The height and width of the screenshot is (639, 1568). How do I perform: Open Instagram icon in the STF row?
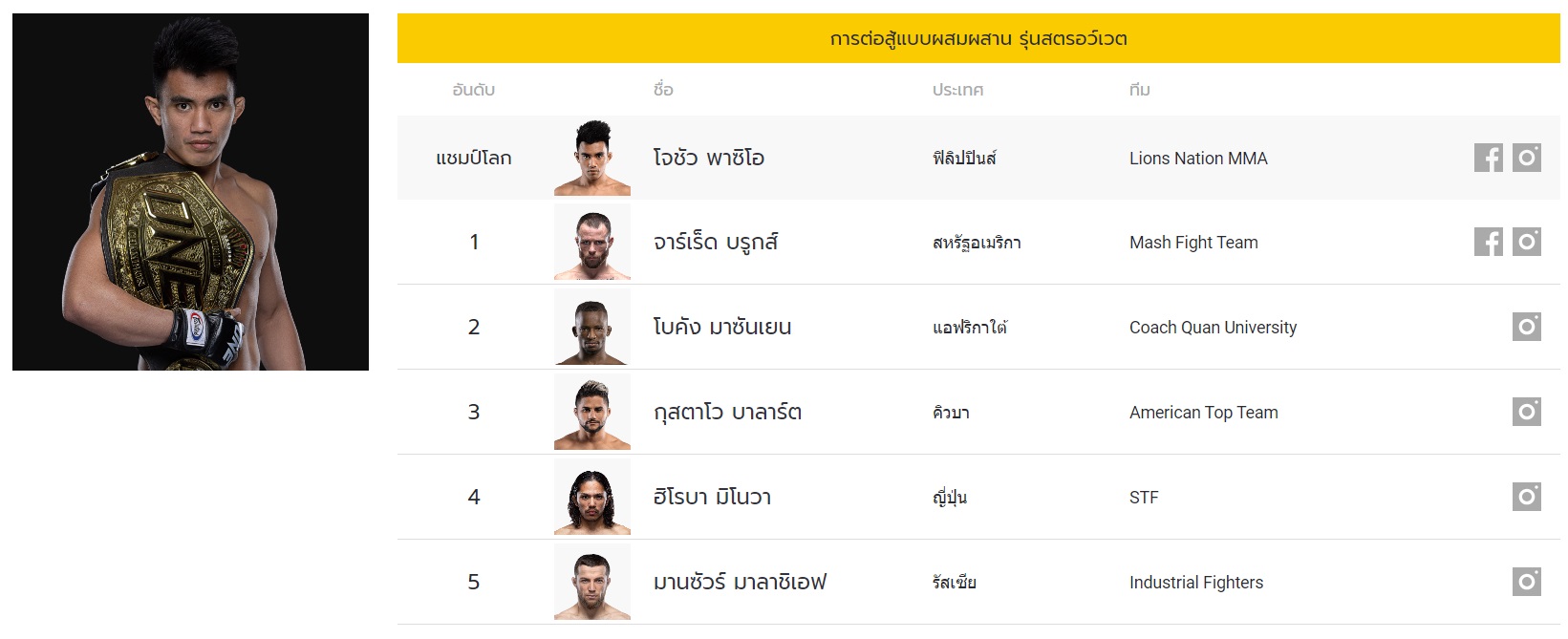(1527, 497)
